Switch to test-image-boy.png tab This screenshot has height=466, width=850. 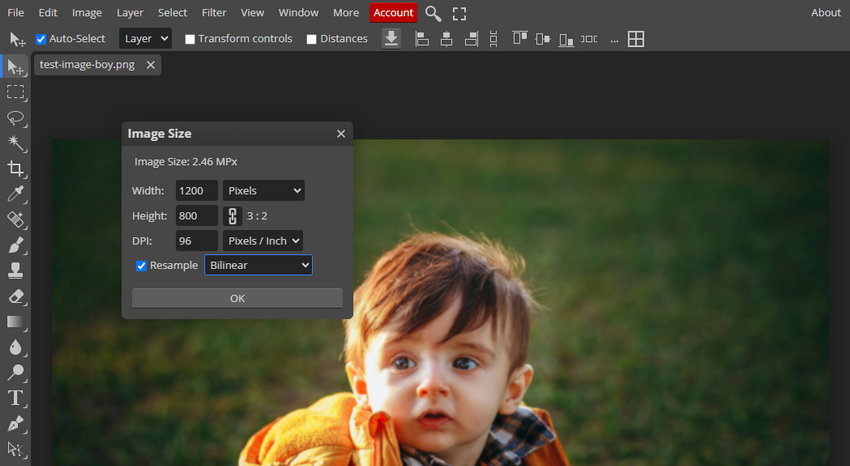pos(87,64)
